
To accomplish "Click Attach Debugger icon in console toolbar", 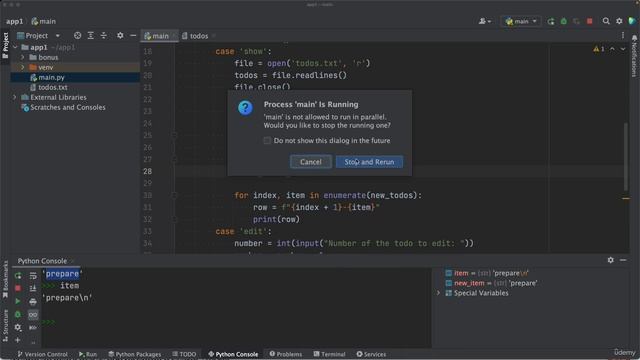I will 18,314.
